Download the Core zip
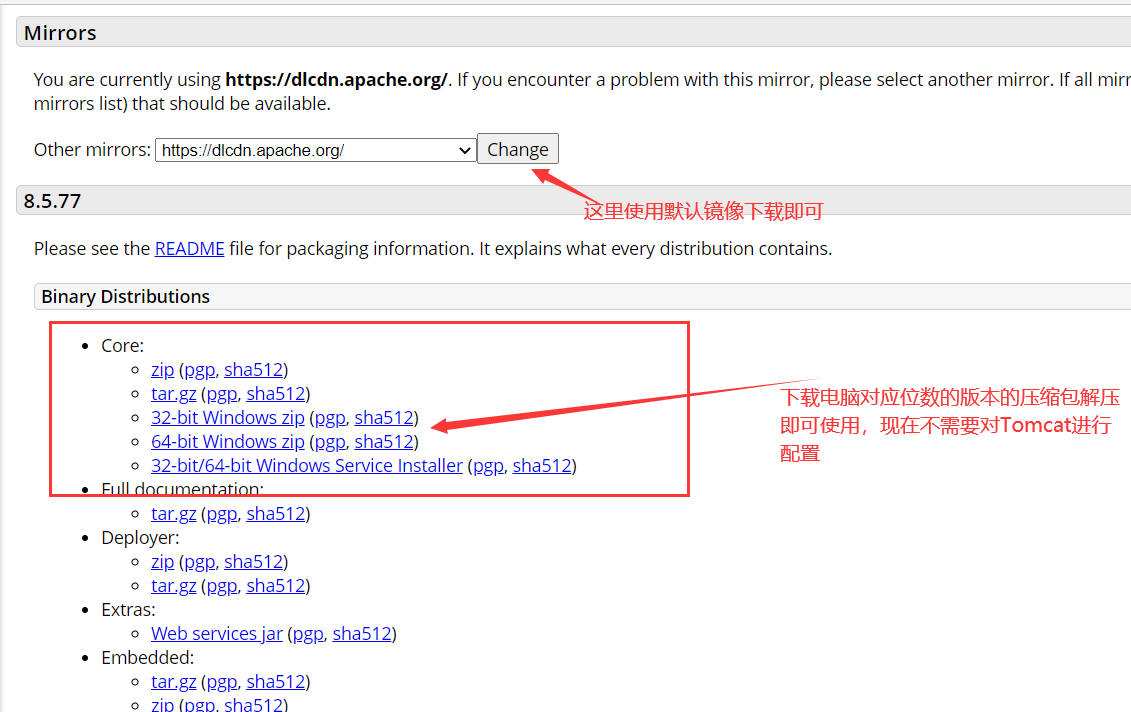 click(162, 370)
